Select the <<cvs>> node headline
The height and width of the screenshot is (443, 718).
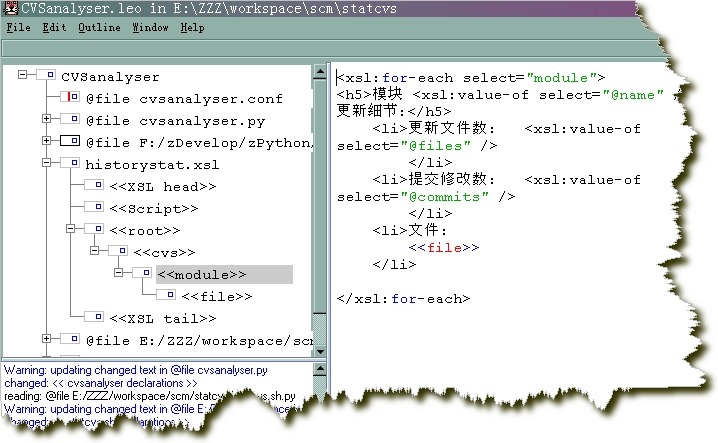point(164,253)
